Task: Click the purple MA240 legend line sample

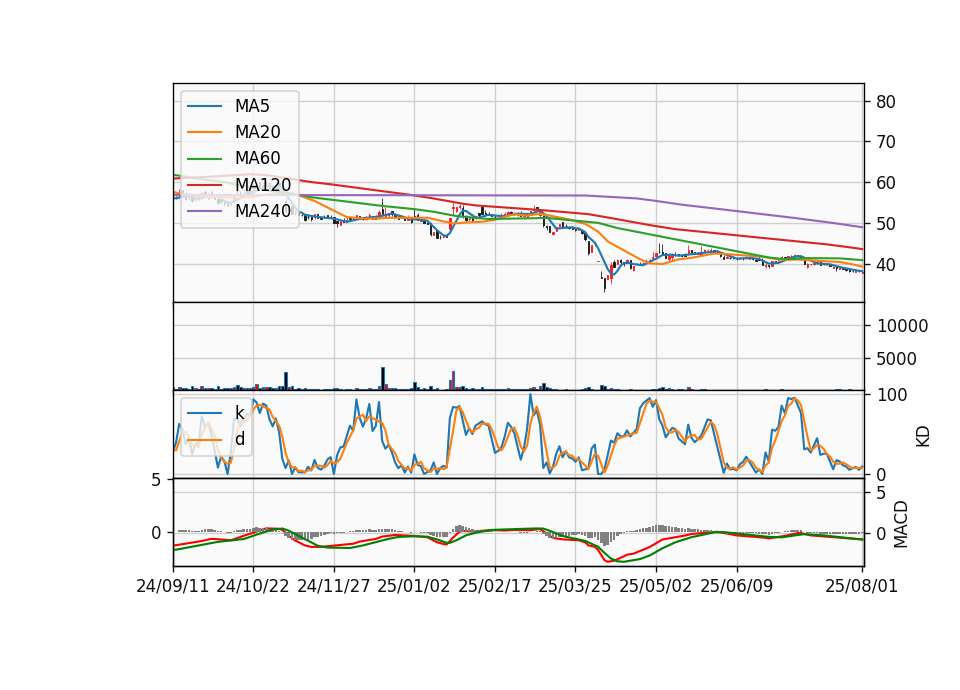Action: pyautogui.click(x=204, y=211)
